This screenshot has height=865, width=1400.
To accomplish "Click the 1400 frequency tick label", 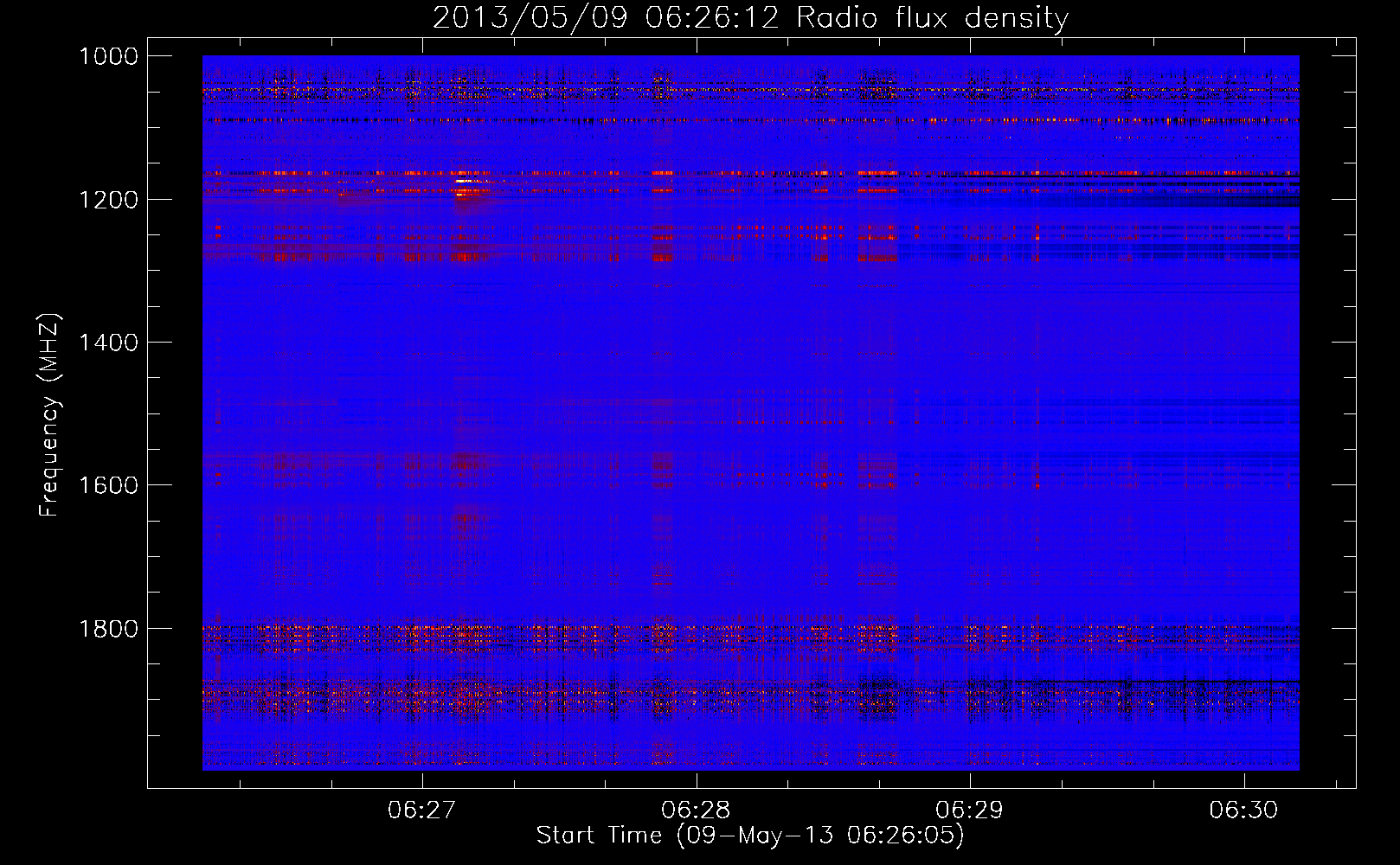I will [108, 343].
